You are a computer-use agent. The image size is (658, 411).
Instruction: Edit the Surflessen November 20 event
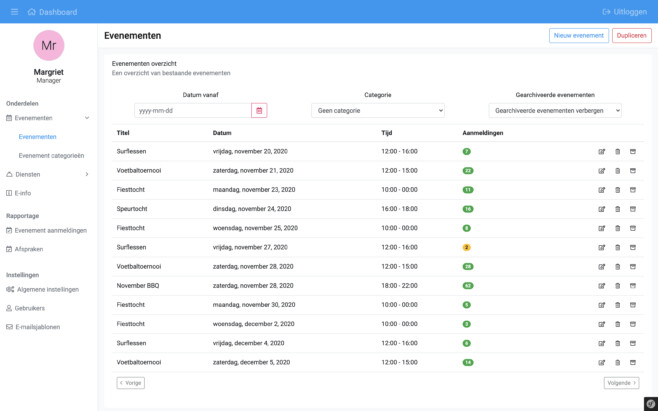click(602, 151)
